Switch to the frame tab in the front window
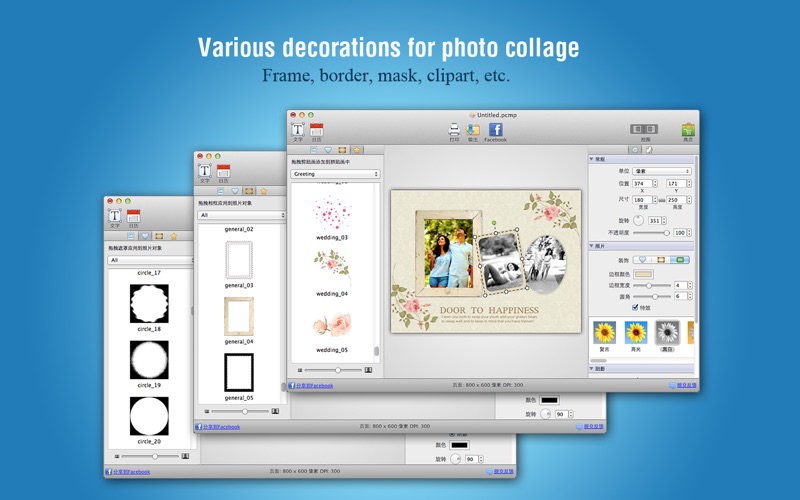This screenshot has height=500, width=800. coord(341,150)
